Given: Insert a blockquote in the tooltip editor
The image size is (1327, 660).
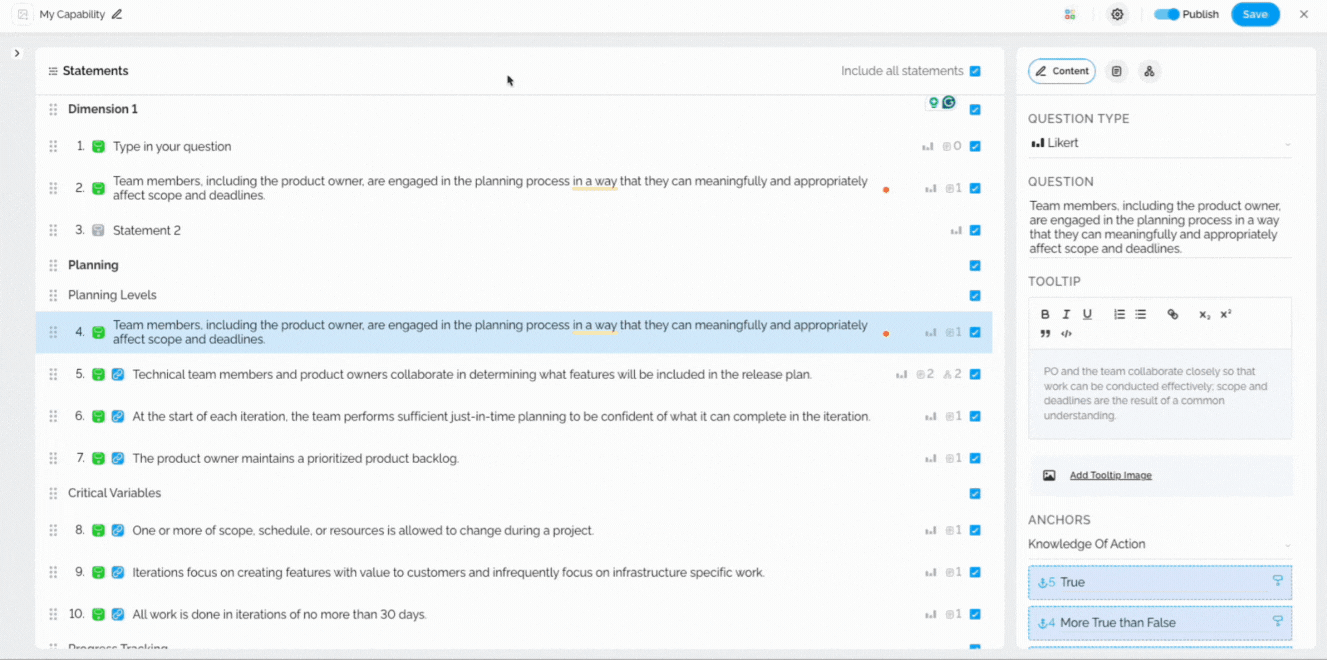Looking at the screenshot, I should (x=1045, y=333).
